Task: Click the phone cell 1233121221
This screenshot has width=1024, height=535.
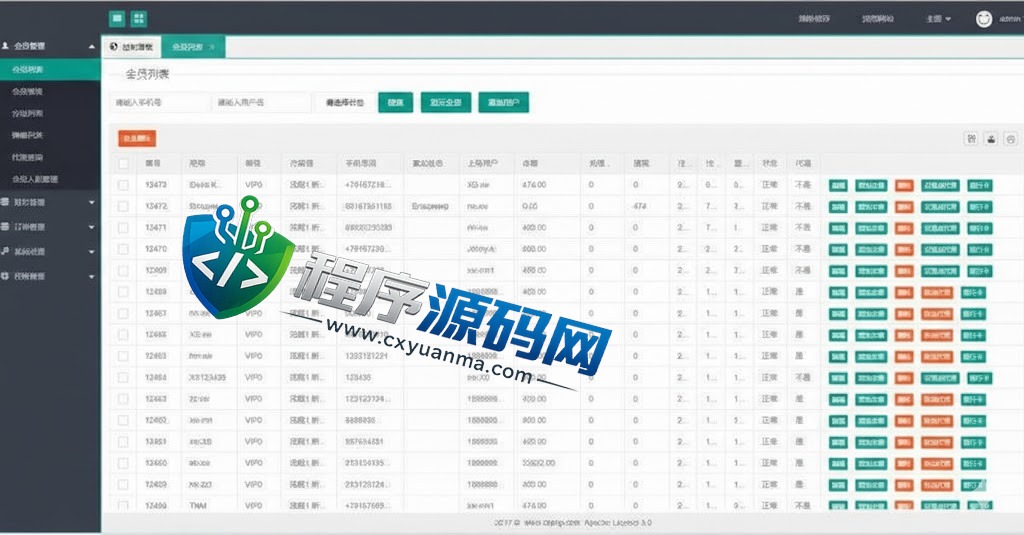Action: 366,356
